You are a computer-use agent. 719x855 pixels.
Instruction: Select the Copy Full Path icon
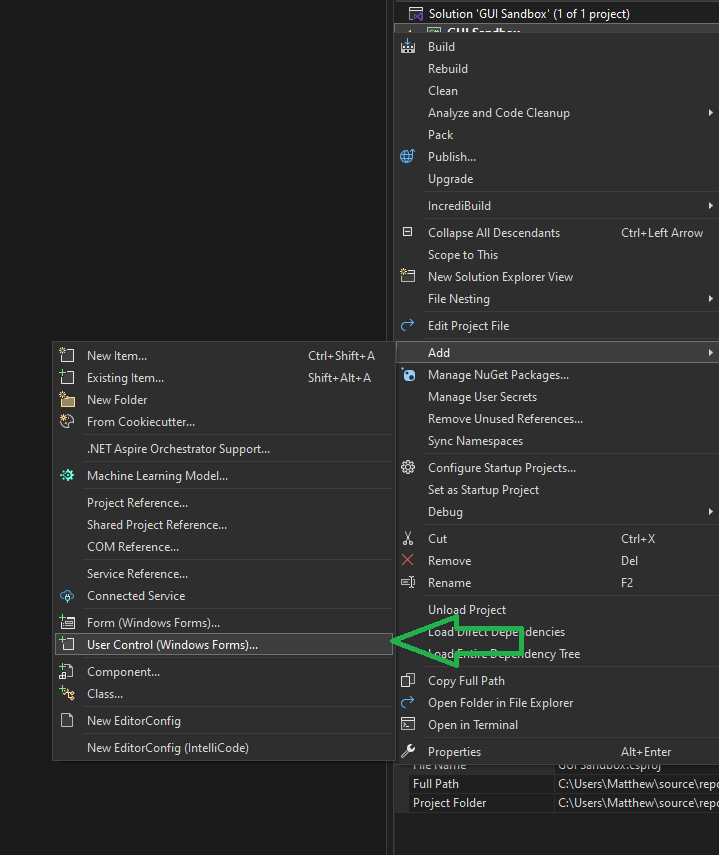[x=408, y=680]
